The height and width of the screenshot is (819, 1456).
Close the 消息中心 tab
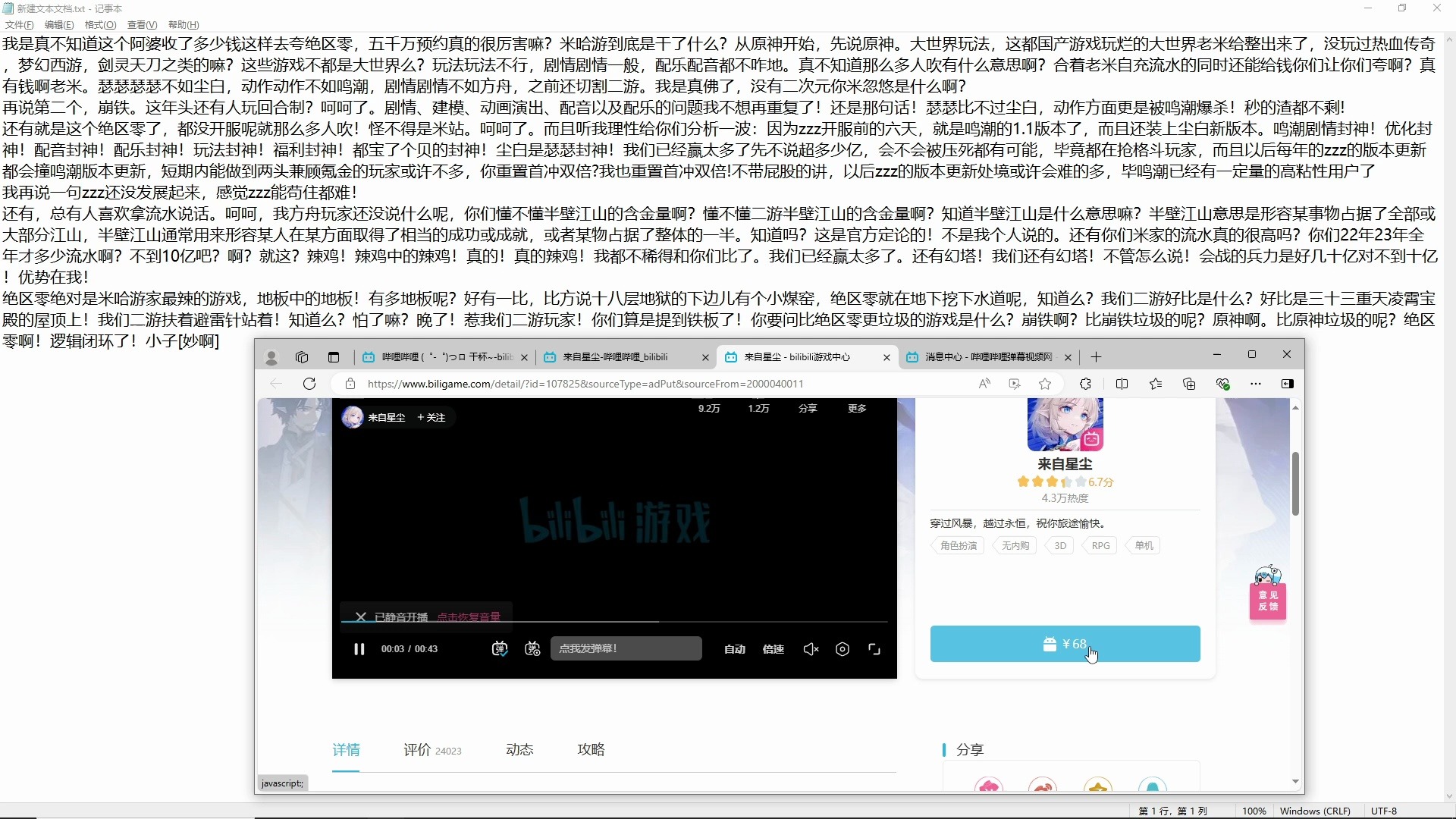1068,357
